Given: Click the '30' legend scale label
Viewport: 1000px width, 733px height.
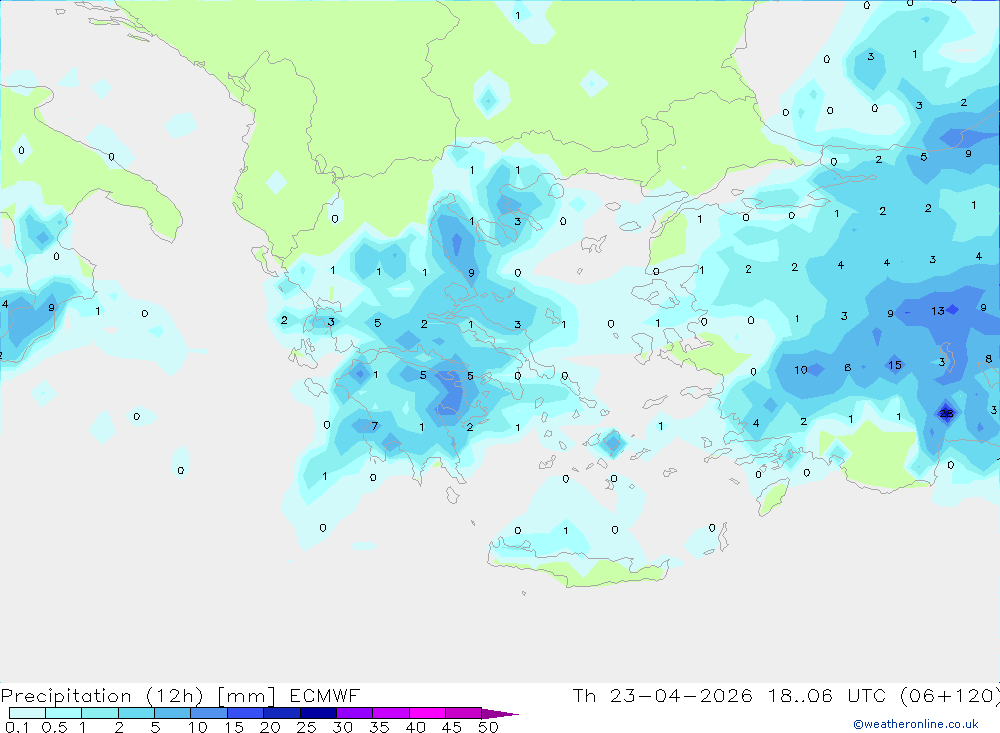Looking at the screenshot, I should [x=342, y=727].
